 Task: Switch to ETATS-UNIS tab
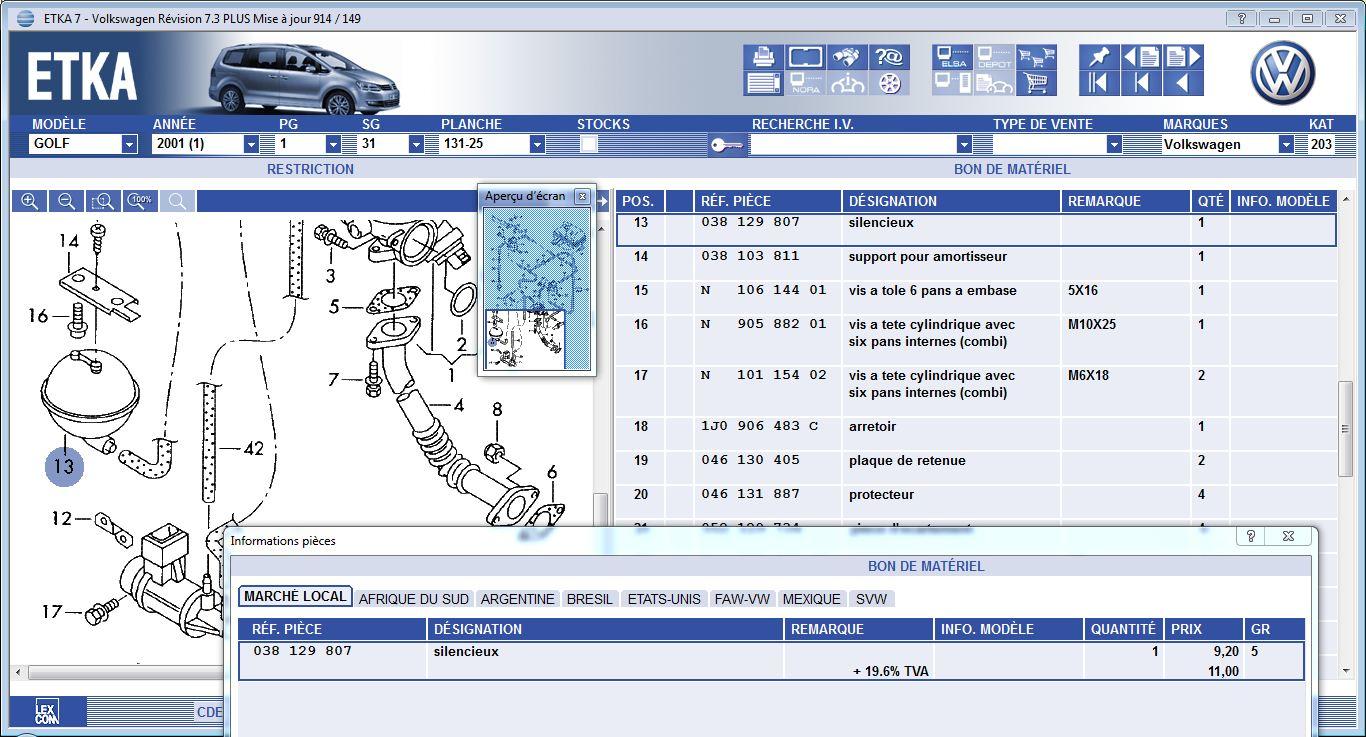tap(664, 599)
